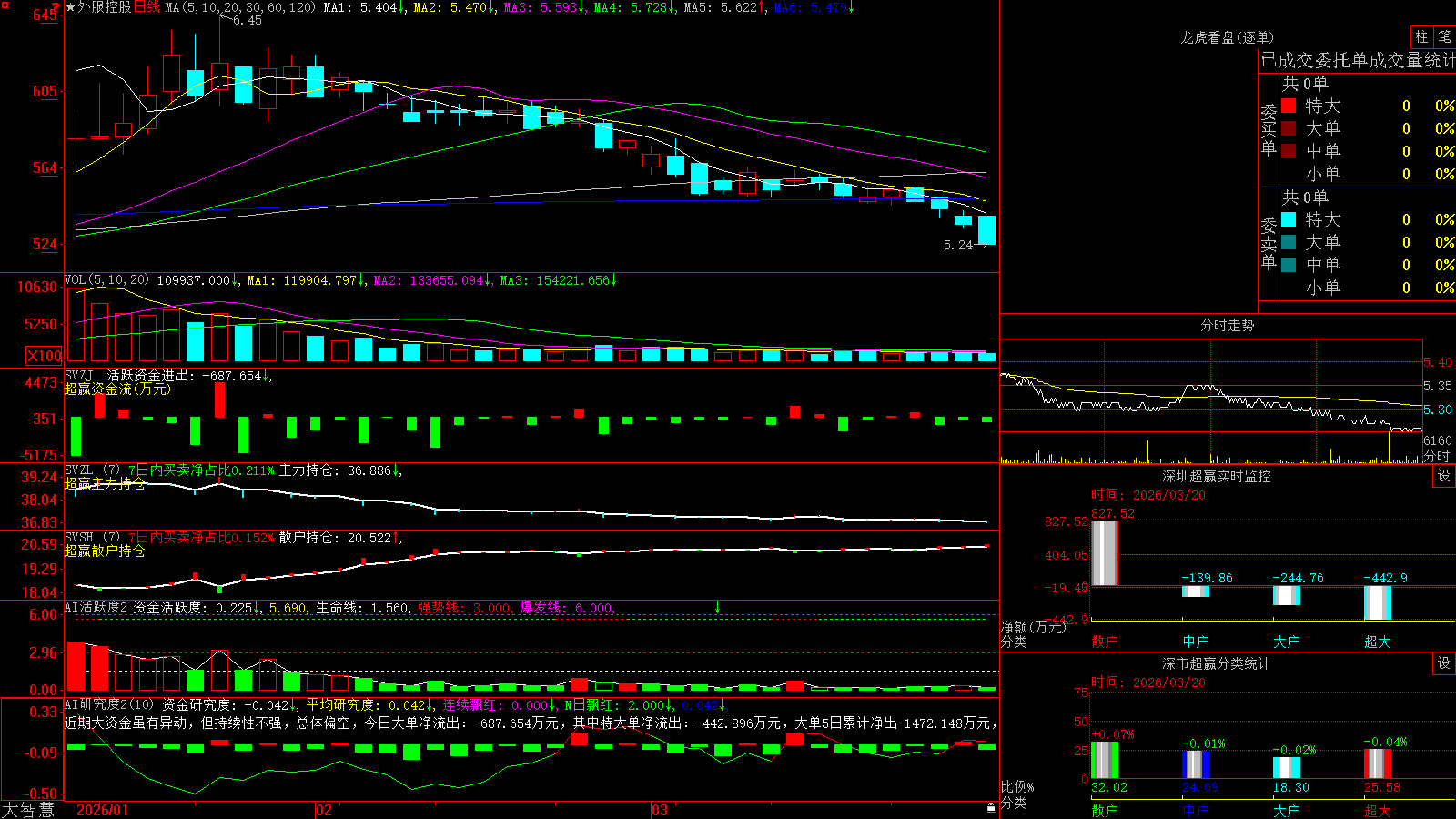Screen dimensions: 1456x819
Task: Click the 笔 tick-mode button
Action: [1445, 36]
